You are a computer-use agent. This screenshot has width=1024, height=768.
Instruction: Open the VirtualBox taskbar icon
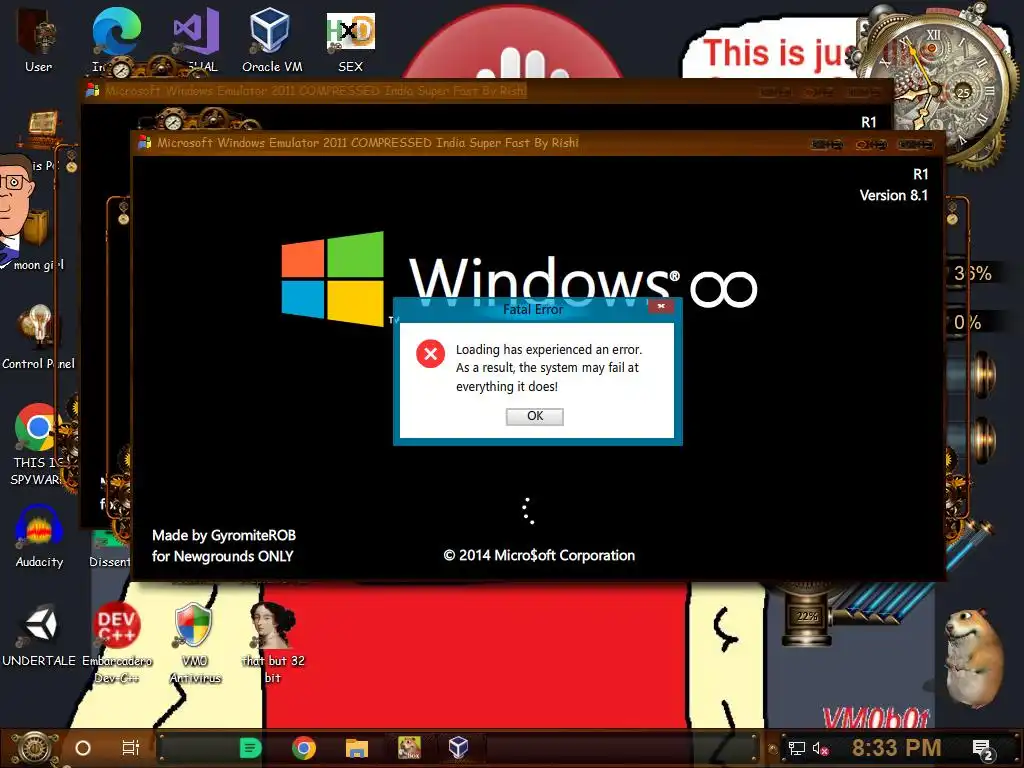click(458, 748)
